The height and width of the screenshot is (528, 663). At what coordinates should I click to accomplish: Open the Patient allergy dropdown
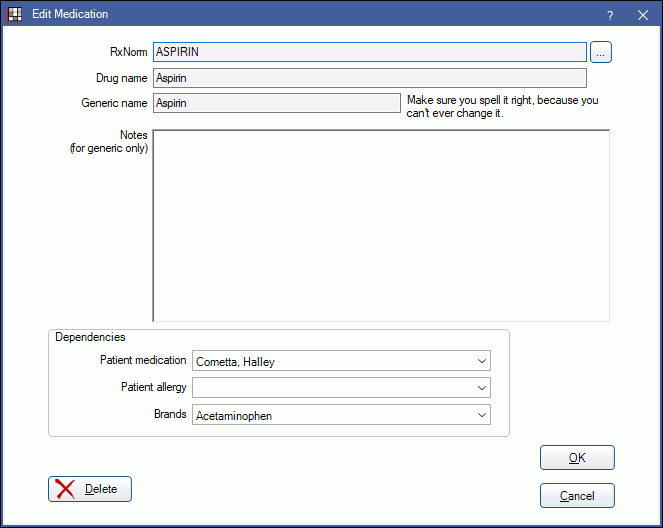click(341, 388)
